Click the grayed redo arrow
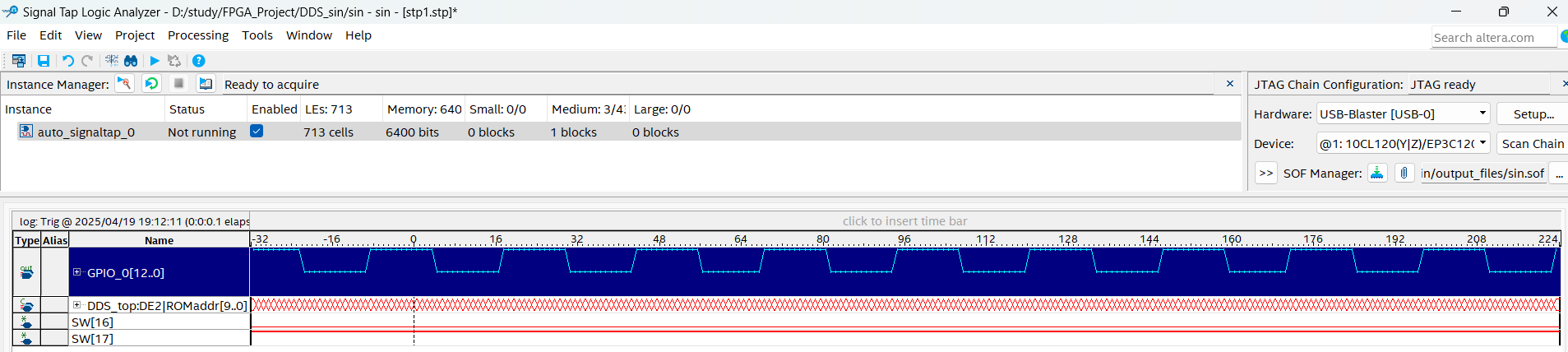This screenshot has width=1568, height=352. coord(87,61)
